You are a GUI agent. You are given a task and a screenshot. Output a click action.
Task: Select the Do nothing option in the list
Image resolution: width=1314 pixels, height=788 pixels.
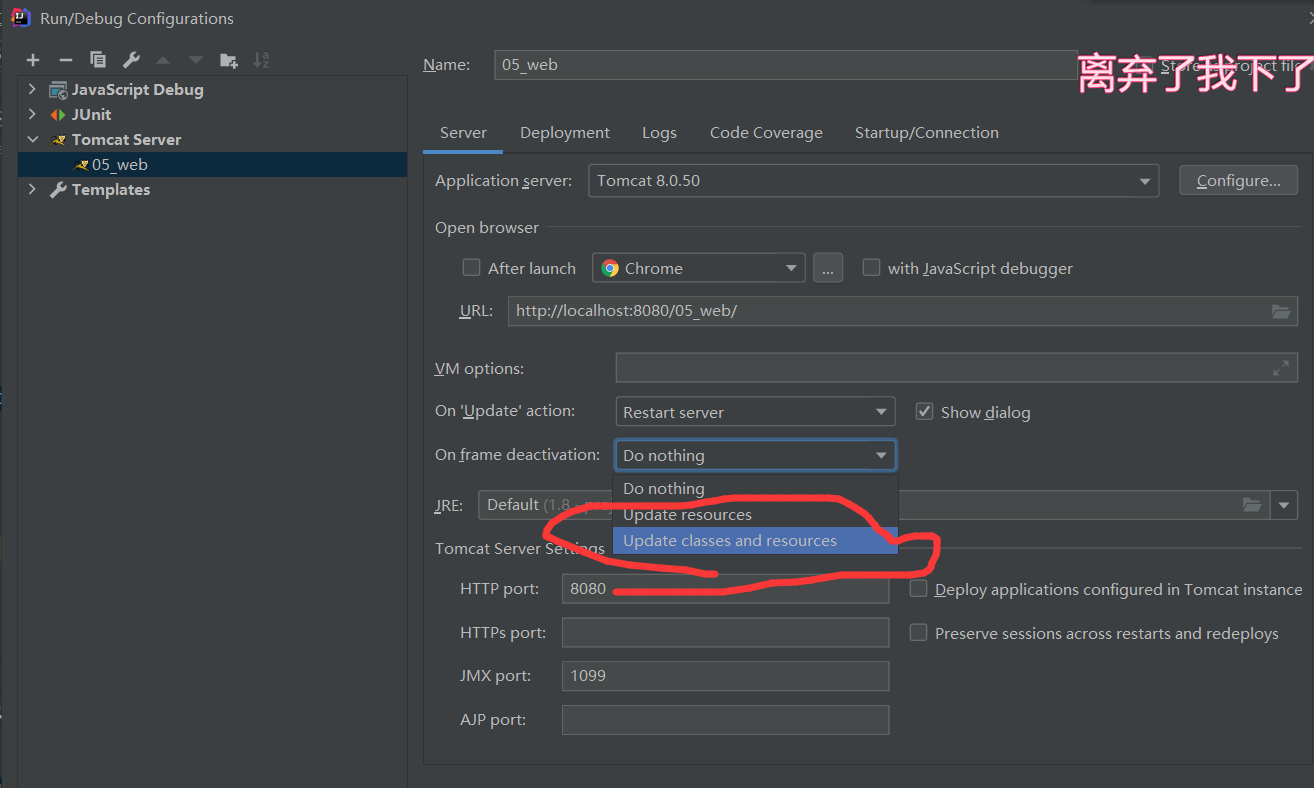(x=755, y=489)
